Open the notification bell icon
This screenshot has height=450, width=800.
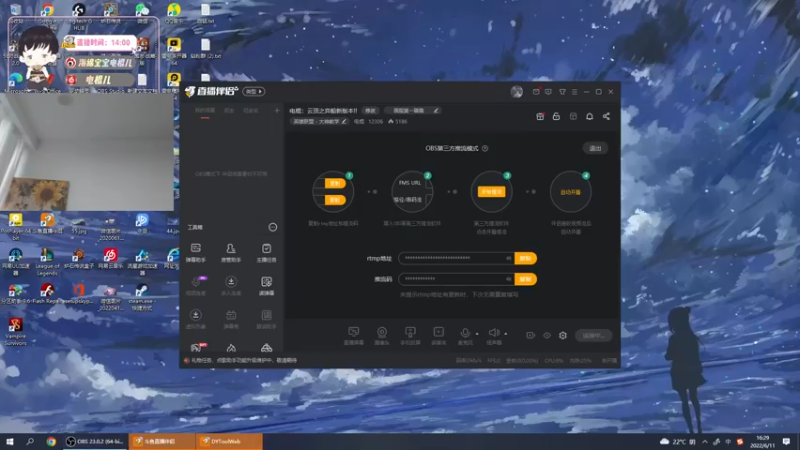[589, 116]
